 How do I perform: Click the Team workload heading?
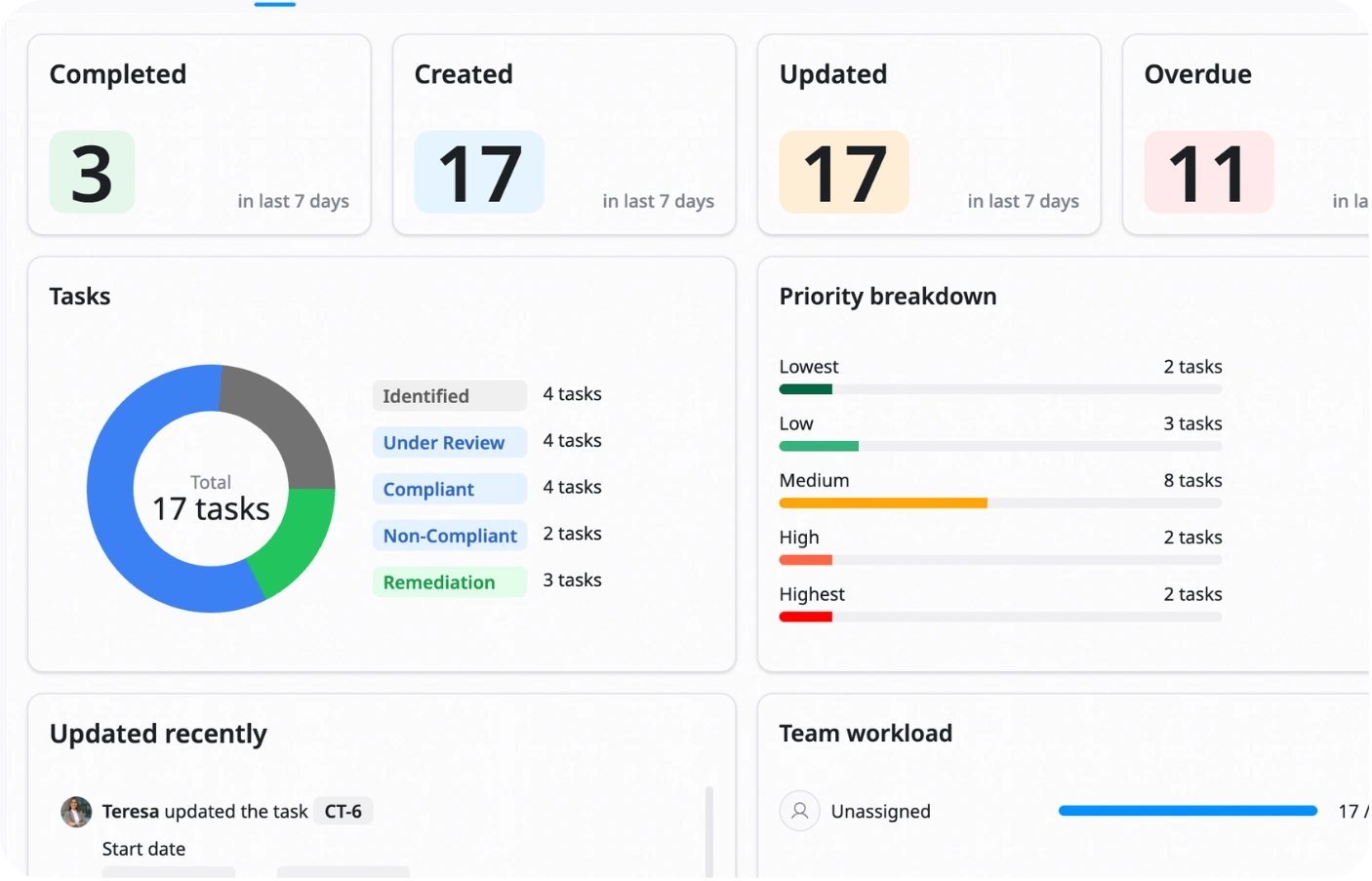click(x=866, y=734)
